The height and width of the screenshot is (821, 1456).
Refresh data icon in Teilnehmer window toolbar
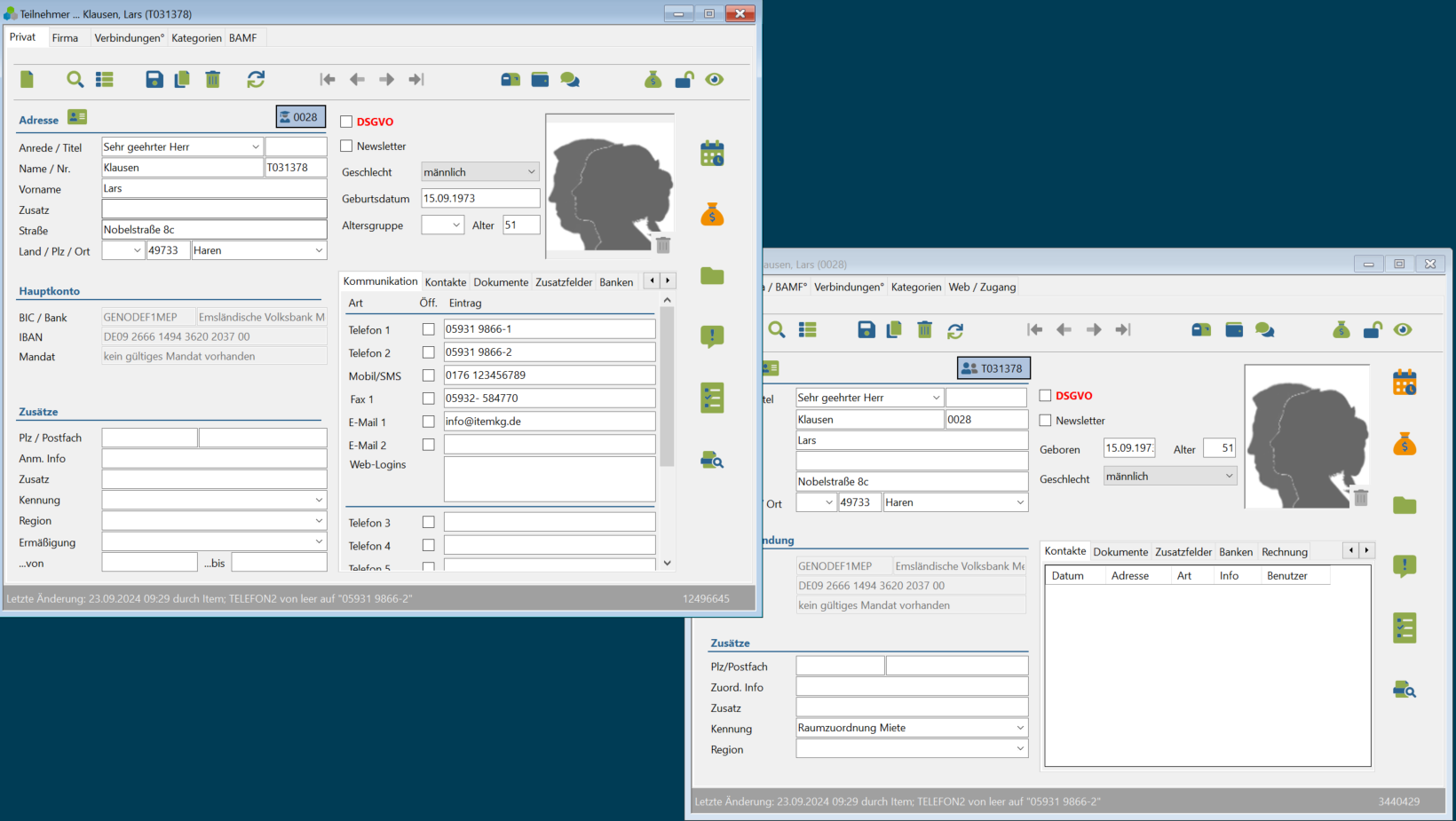(x=256, y=80)
